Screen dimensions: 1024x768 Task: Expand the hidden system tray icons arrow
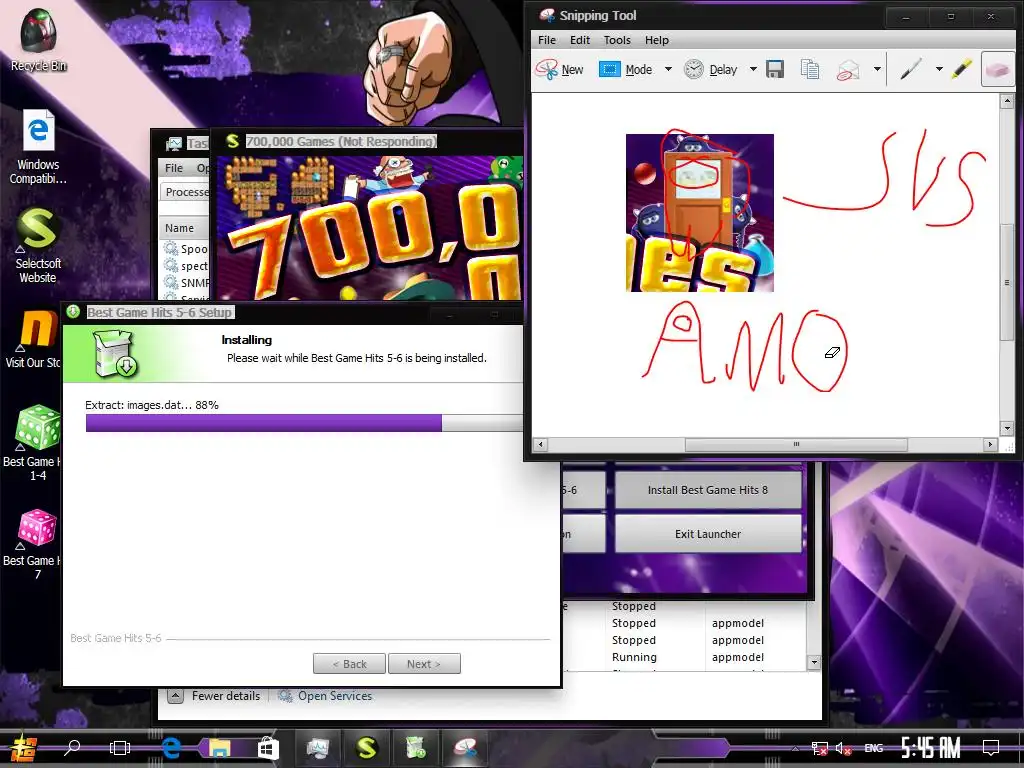[x=795, y=748]
